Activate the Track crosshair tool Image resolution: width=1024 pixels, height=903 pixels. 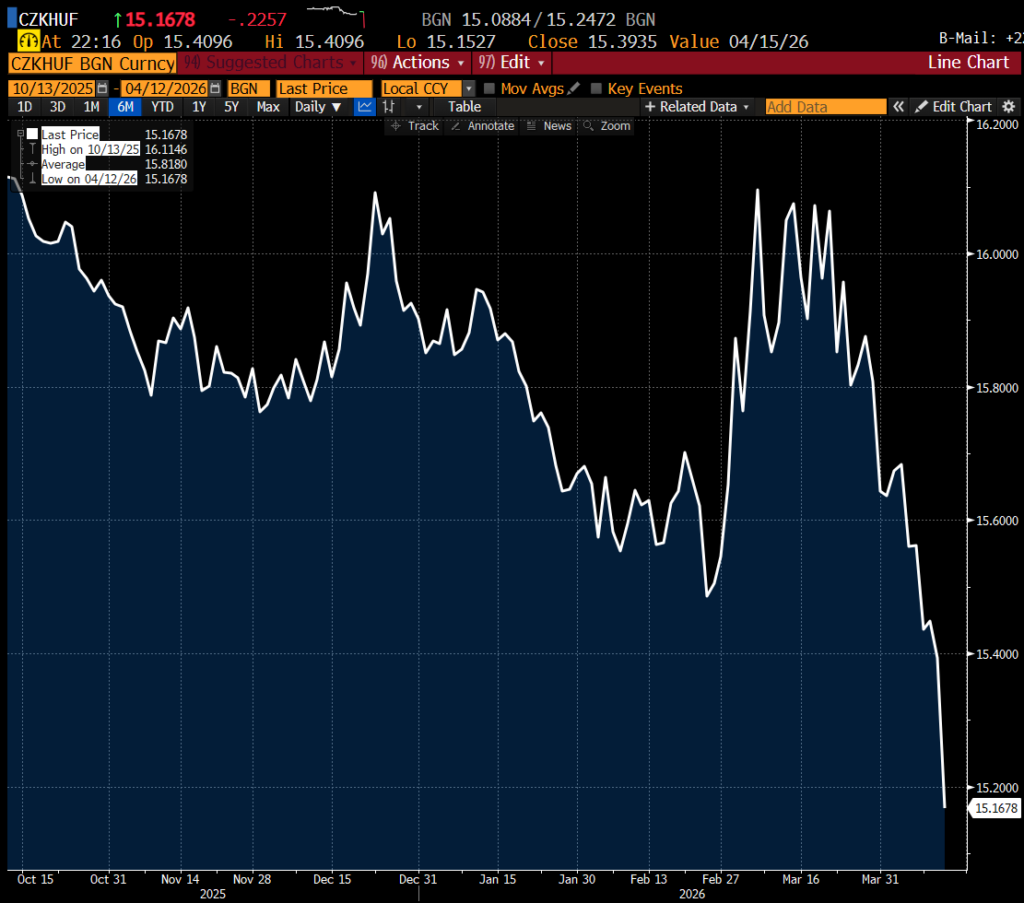tap(414, 126)
